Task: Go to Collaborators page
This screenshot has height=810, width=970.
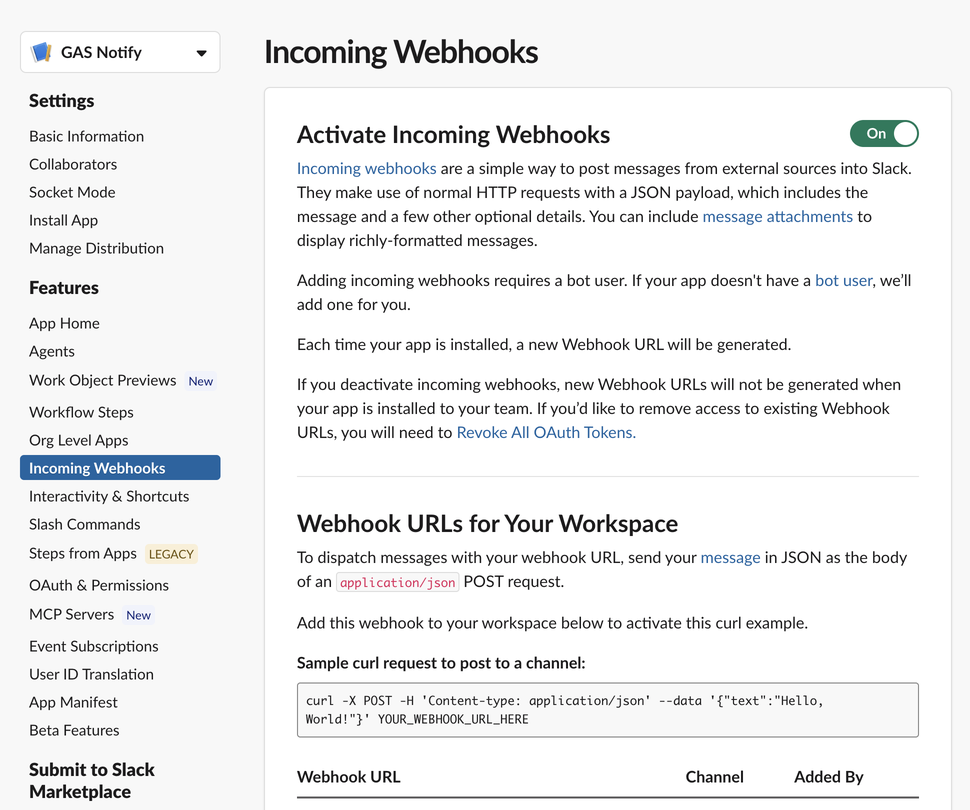Action: 73,164
